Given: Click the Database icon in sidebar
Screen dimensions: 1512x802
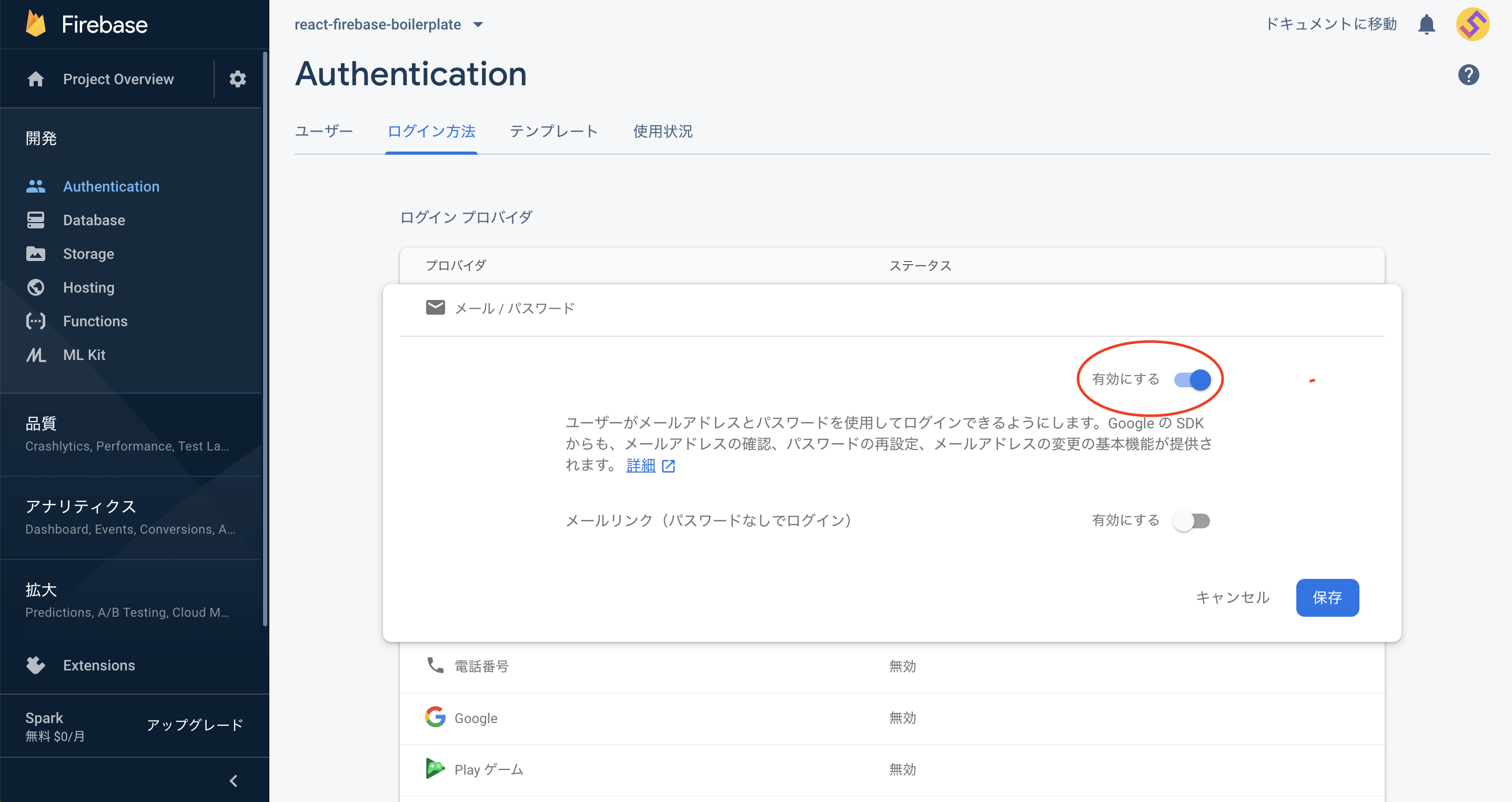Looking at the screenshot, I should 36,220.
